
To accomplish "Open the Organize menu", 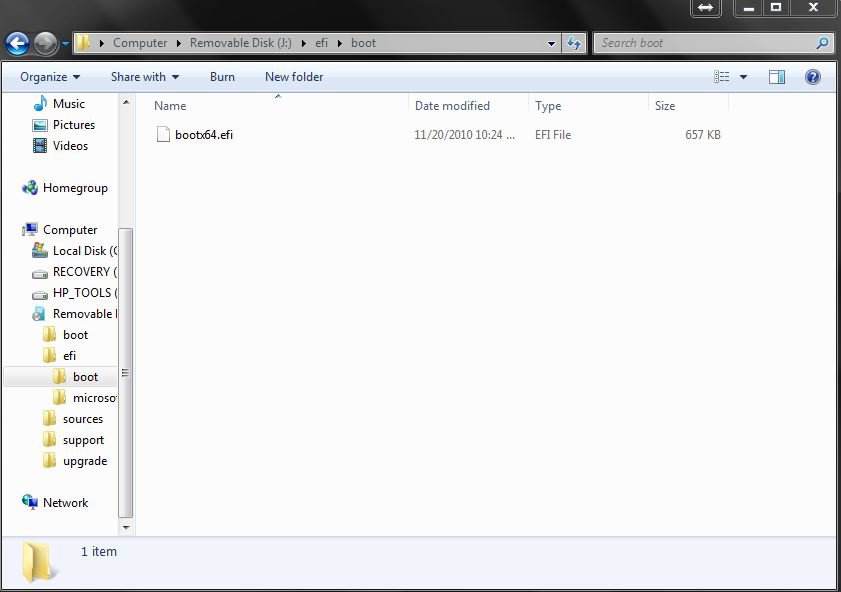I will [50, 77].
